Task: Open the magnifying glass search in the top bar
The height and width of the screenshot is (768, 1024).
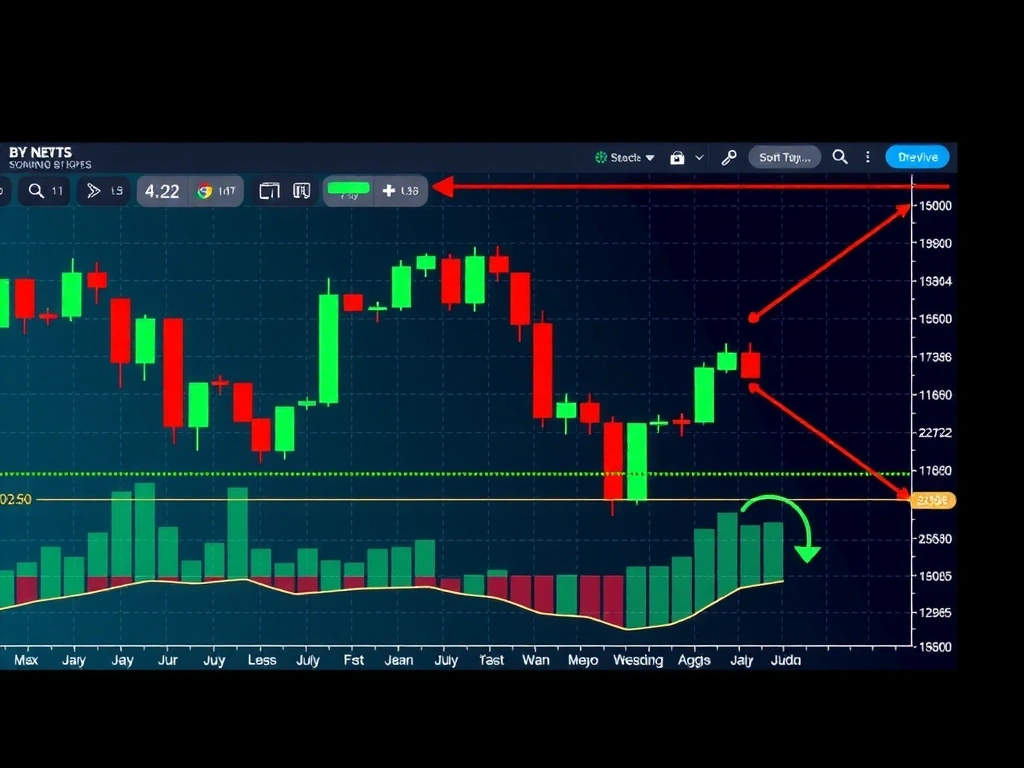Action: 840,157
